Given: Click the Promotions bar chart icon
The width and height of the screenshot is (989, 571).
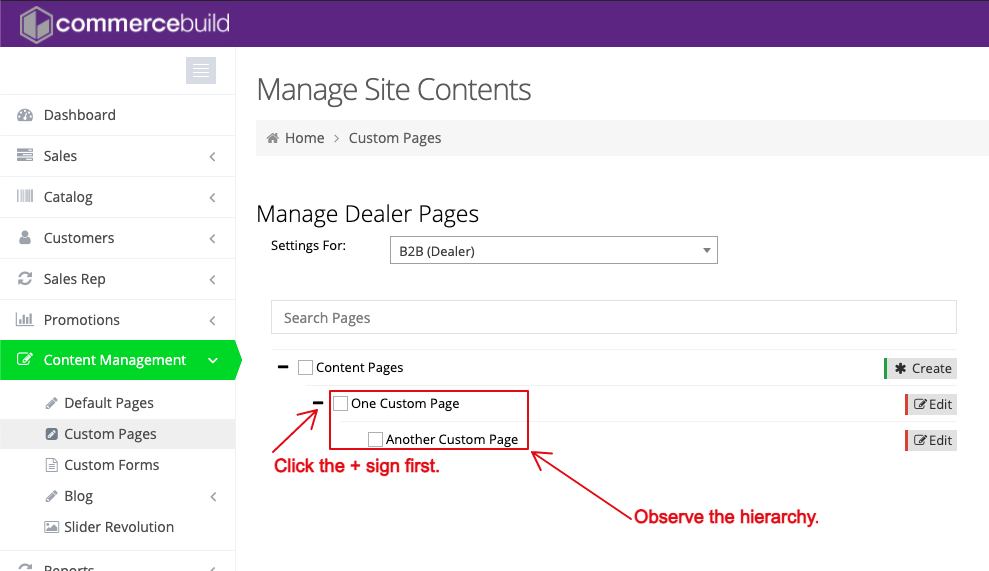Looking at the screenshot, I should pyautogui.click(x=25, y=320).
